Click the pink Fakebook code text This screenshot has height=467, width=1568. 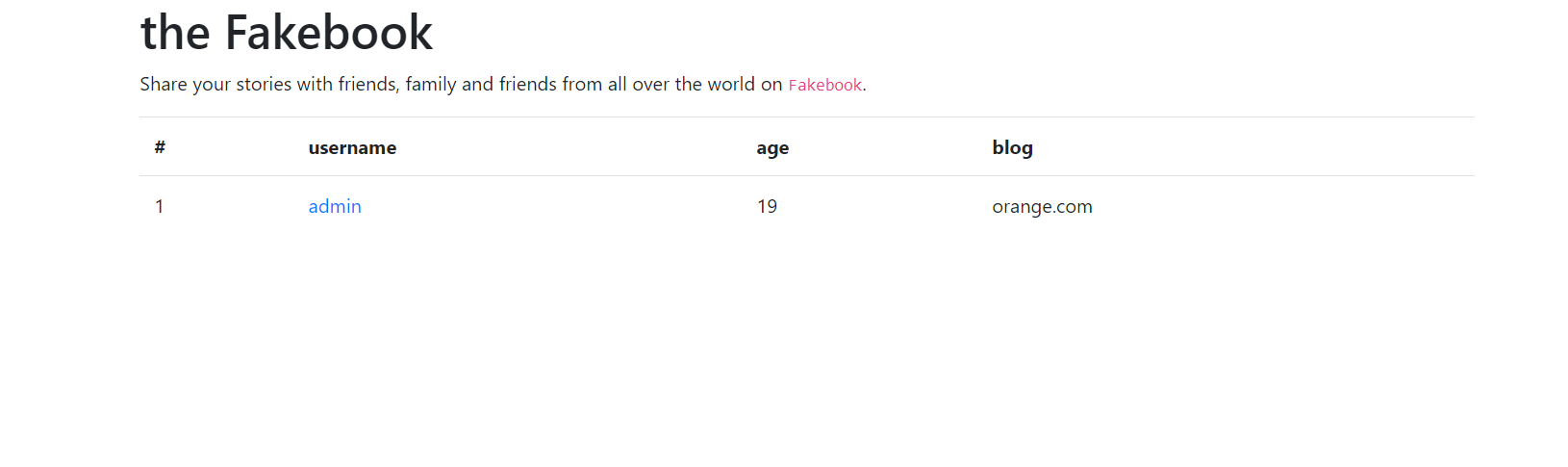pos(824,85)
